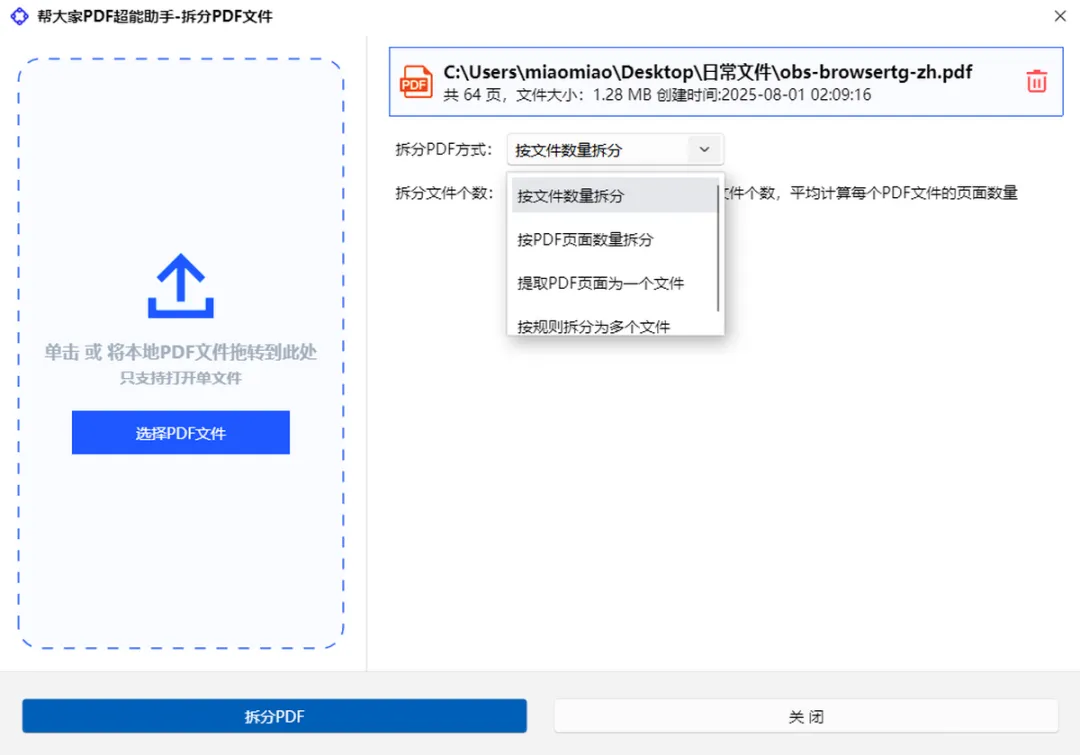Select 按文件数量拆分 option in list
This screenshot has width=1080, height=755.
(x=614, y=196)
